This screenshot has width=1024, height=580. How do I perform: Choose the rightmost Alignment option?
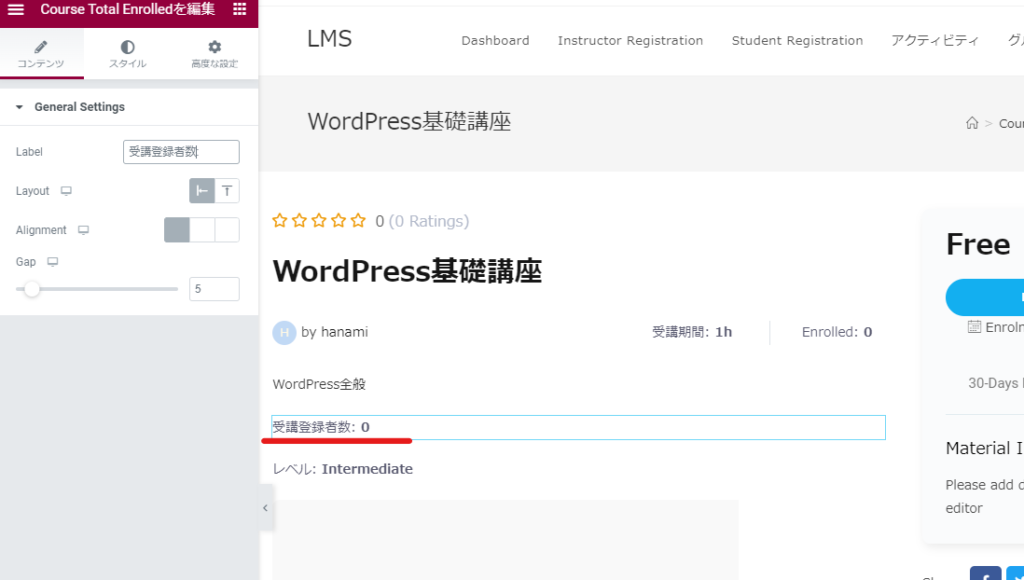[x=227, y=230]
